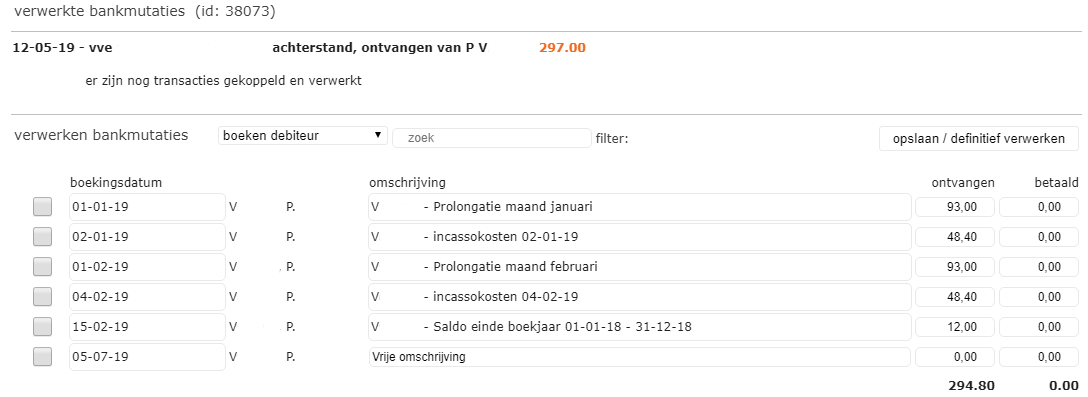
Task: Click the 'zoek' search field
Action: 492,138
